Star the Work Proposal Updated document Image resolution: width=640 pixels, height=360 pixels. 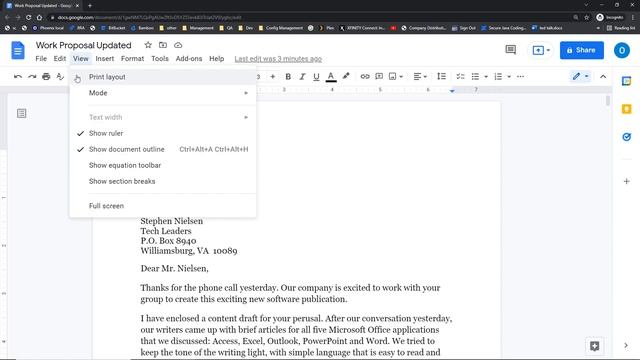click(148, 45)
